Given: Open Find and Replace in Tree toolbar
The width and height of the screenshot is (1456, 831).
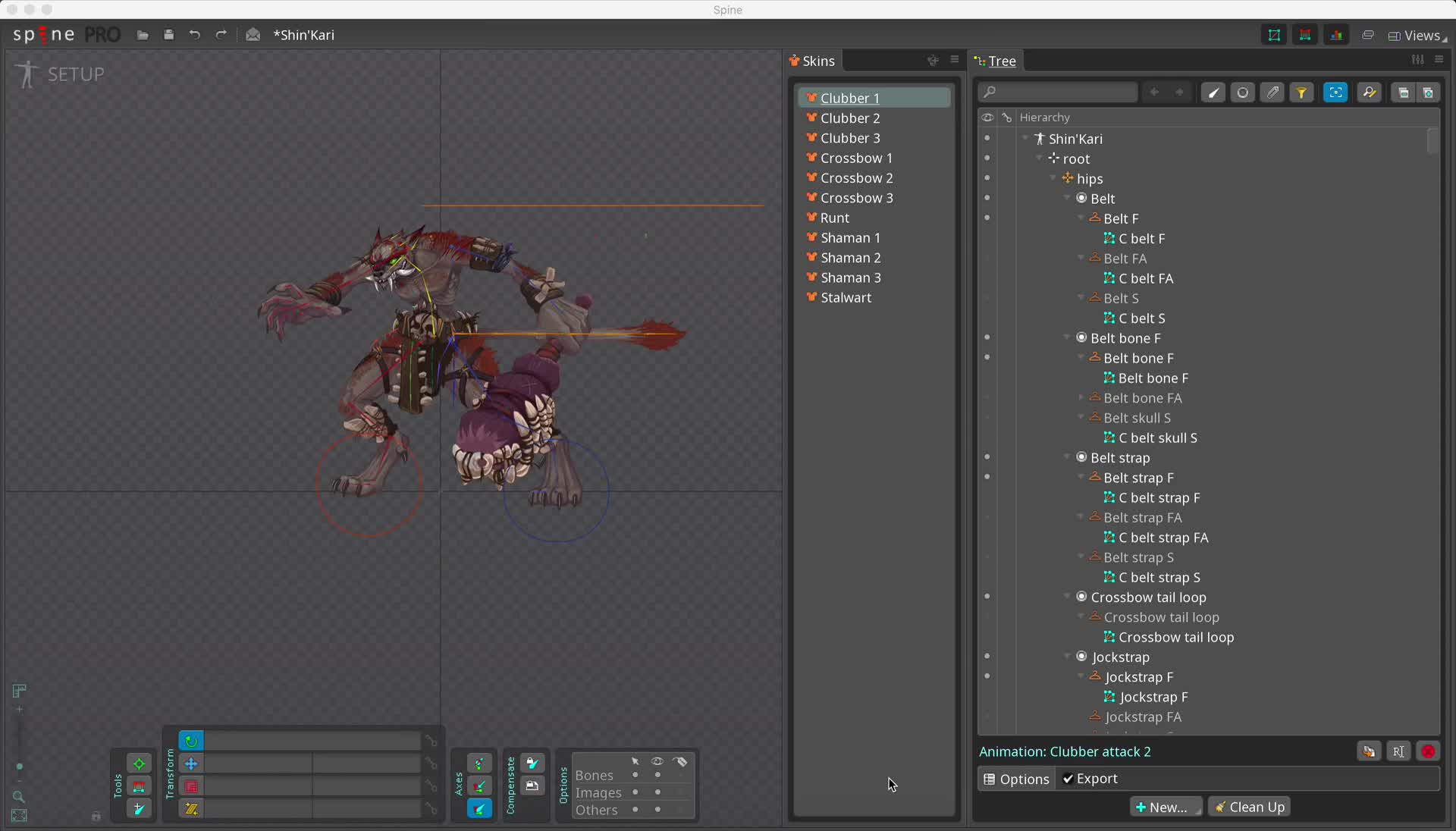Looking at the screenshot, I should 1369,93.
